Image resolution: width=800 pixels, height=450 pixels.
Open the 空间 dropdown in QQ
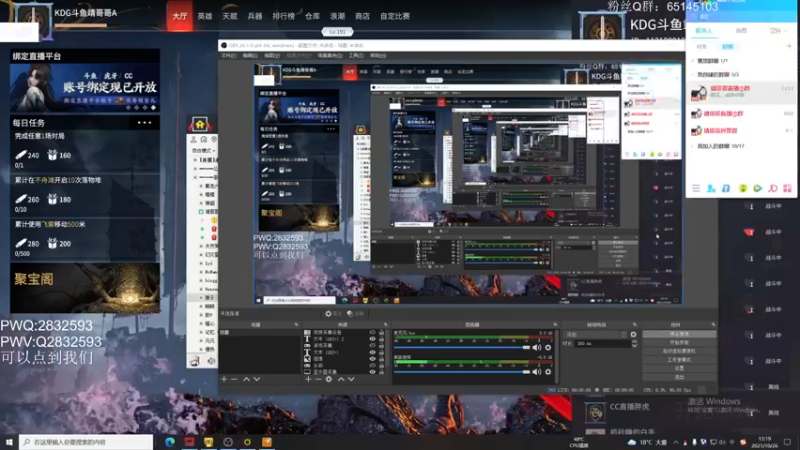tap(778, 31)
